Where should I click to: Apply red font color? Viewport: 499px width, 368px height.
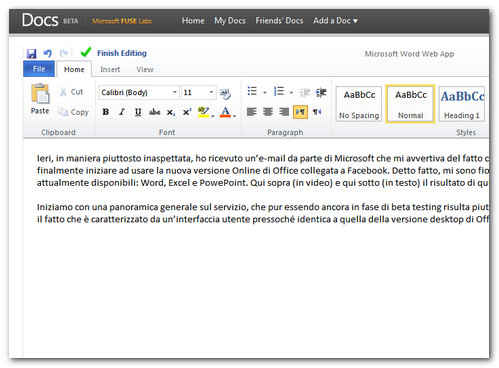(x=225, y=112)
